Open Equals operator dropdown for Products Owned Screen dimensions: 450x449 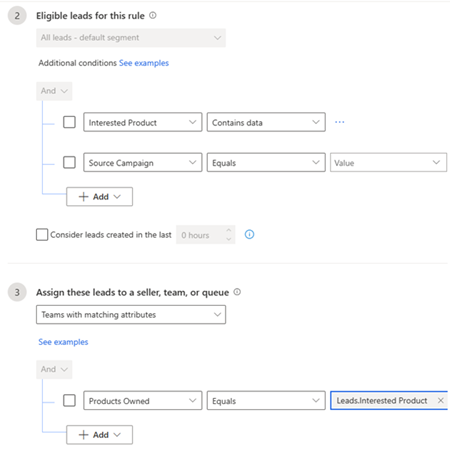(266, 401)
